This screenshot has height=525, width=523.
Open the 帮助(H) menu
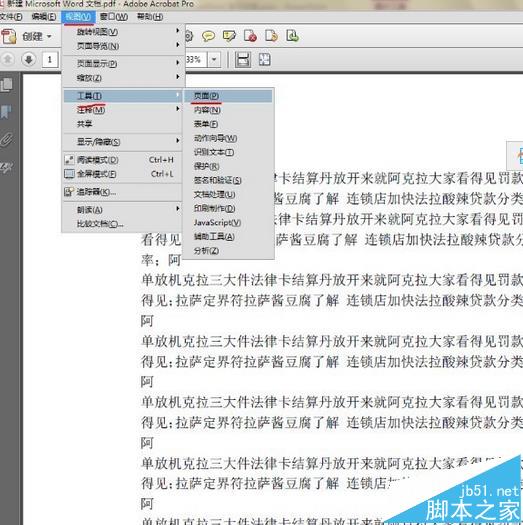(x=150, y=17)
